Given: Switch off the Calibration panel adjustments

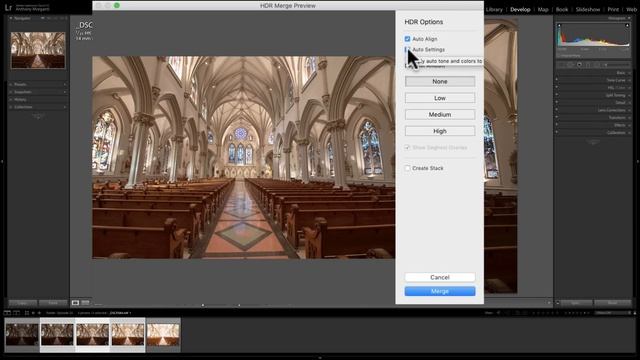Looking at the screenshot, I should pos(557,132).
